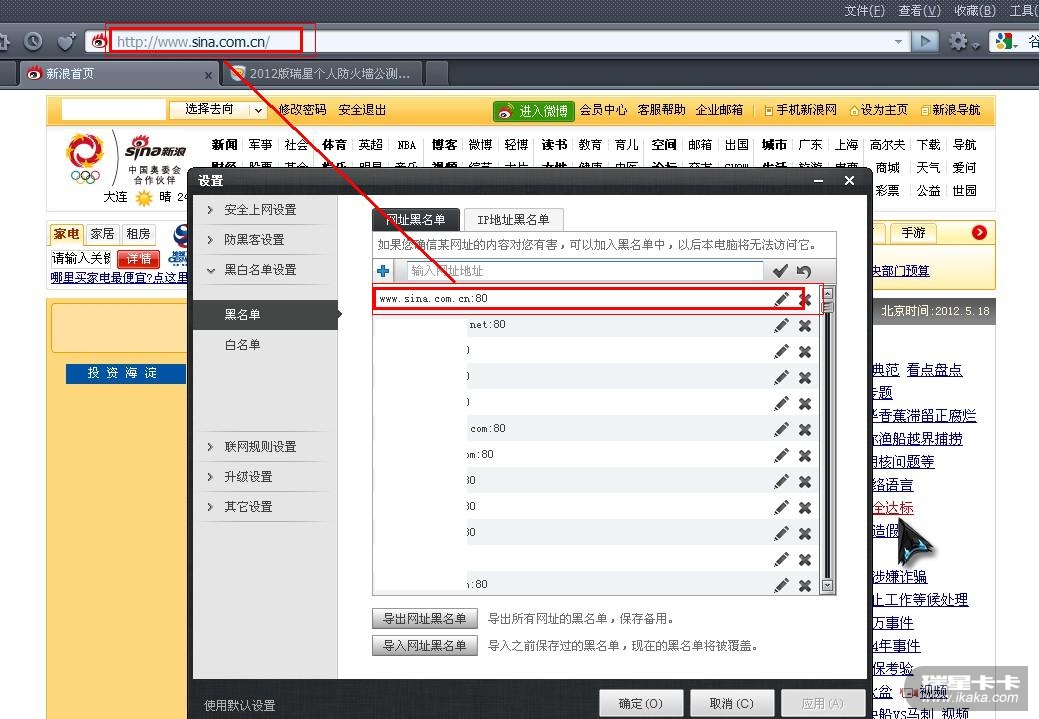Viewport: 1039px width, 719px height.
Task: Click 导入网址黑名单 button
Action: (x=425, y=645)
